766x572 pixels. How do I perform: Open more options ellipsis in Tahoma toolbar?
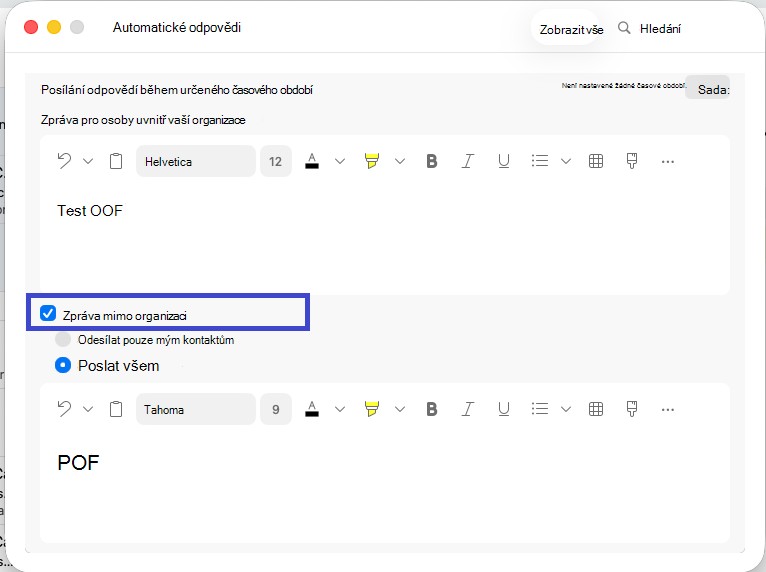668,410
